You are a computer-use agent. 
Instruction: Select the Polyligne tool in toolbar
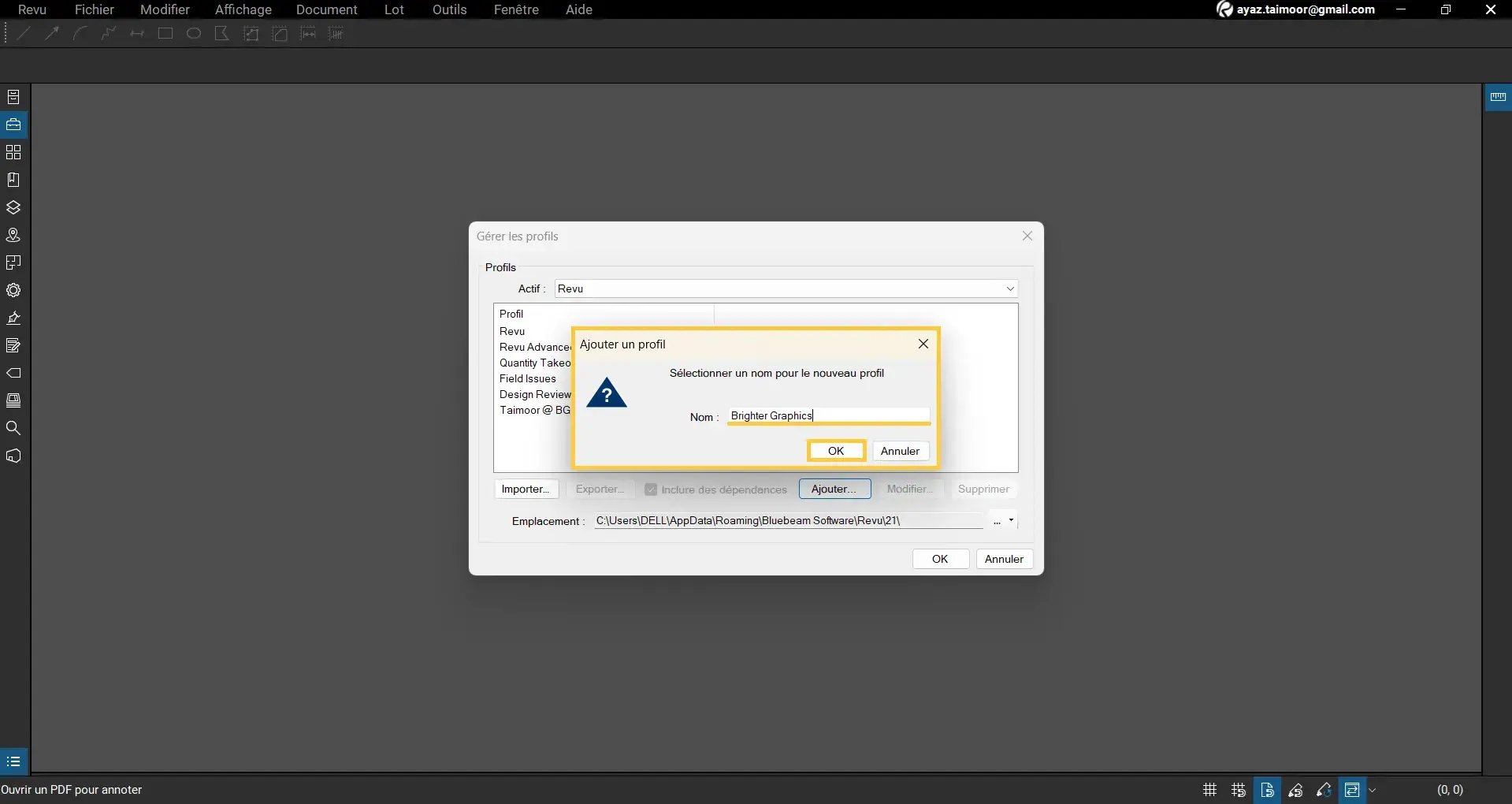click(x=108, y=33)
